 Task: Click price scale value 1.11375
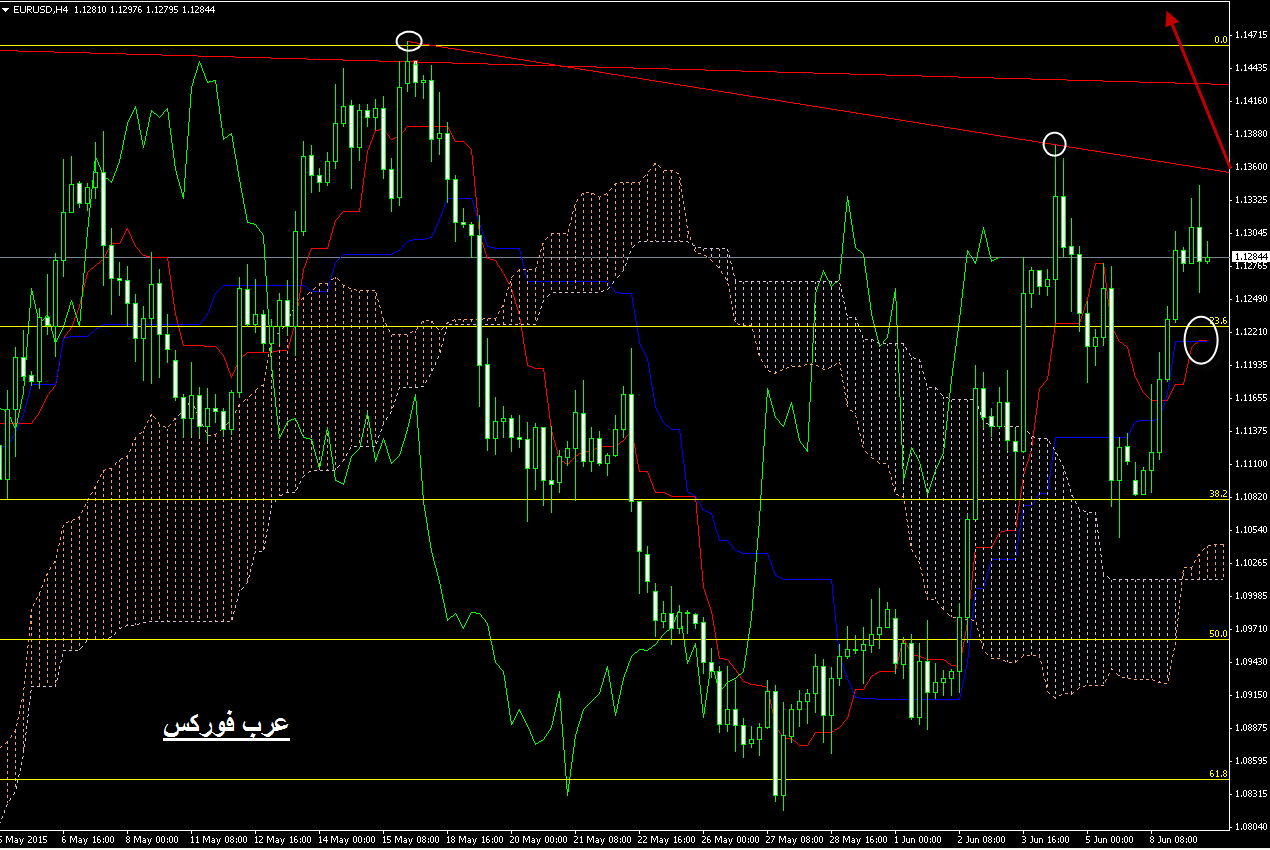point(1250,431)
